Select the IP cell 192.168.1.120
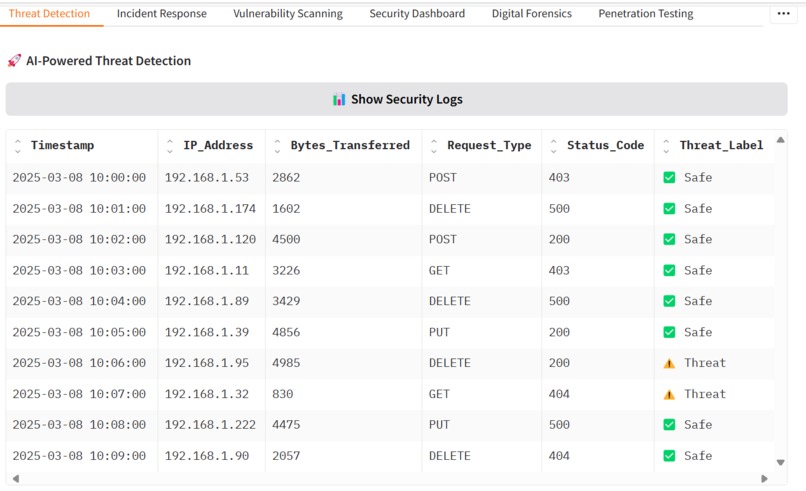 tap(210, 240)
